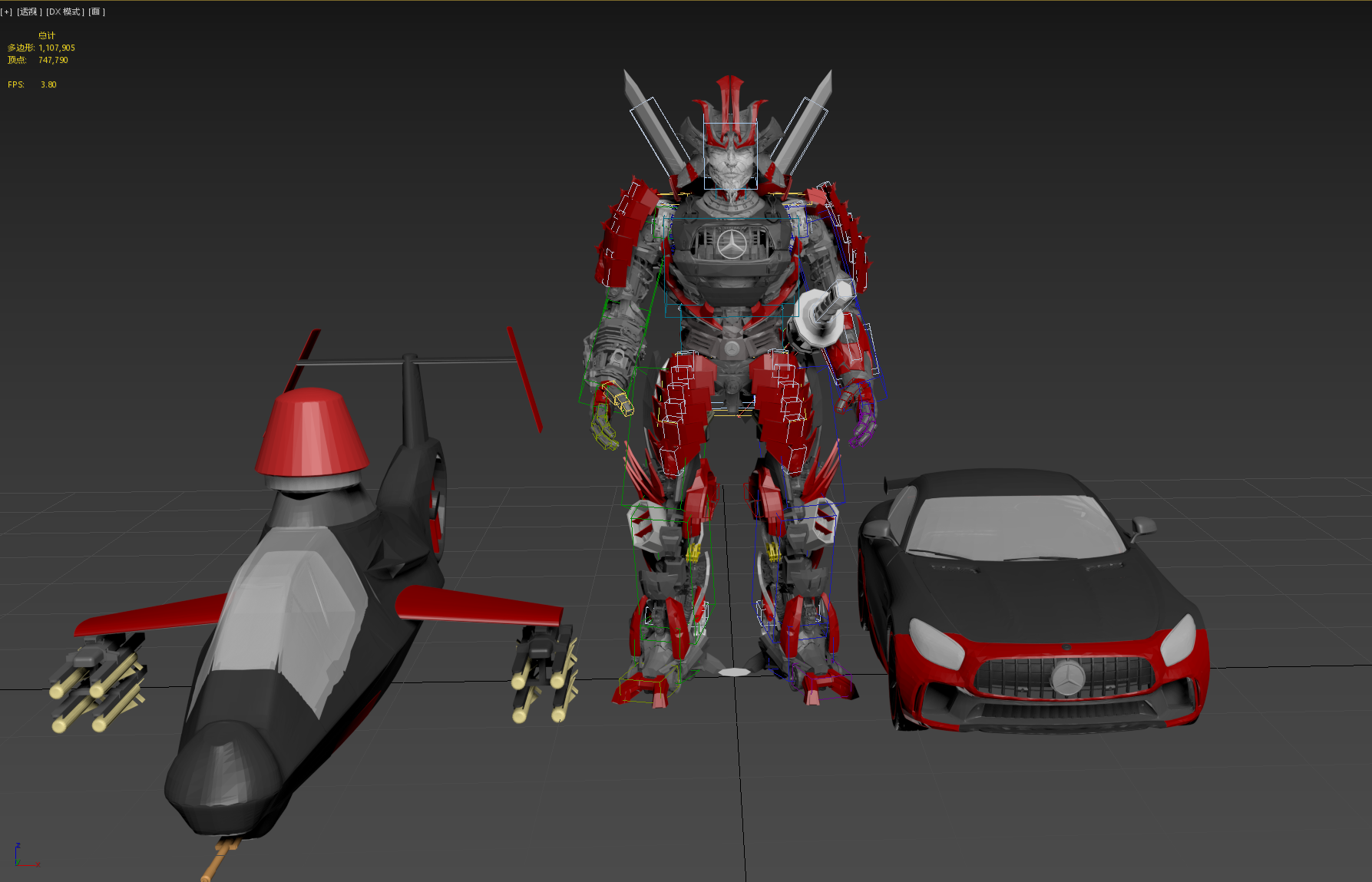The height and width of the screenshot is (882, 1372).
Task: Click the polygon count 1,107,905
Action: (57, 48)
